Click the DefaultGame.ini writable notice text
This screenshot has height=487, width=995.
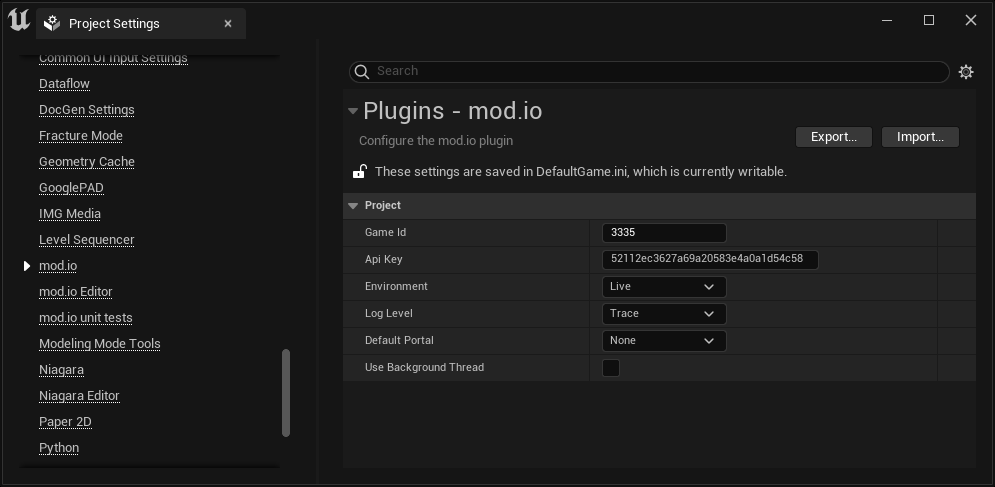click(581, 172)
